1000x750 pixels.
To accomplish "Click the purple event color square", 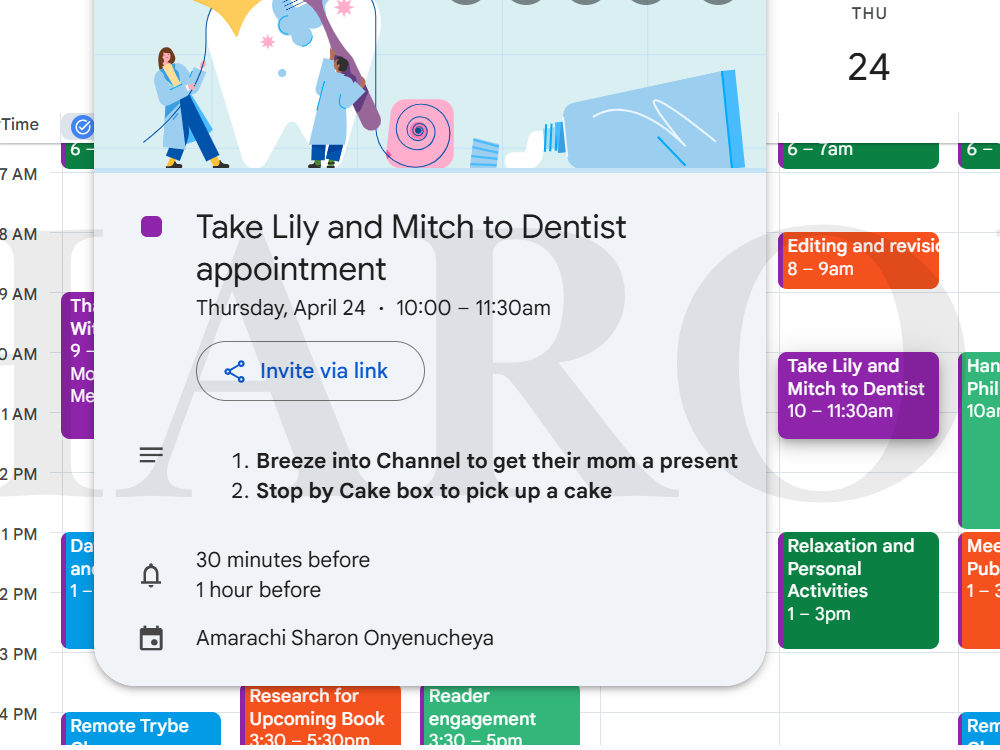I will click(151, 226).
